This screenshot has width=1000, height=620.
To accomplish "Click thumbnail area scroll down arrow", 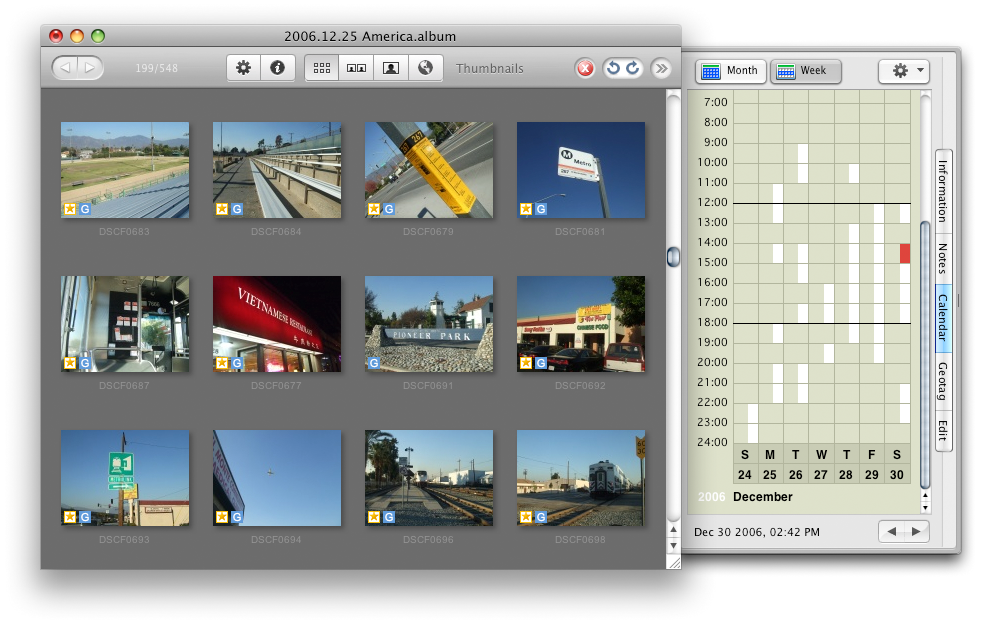I will (x=673, y=546).
